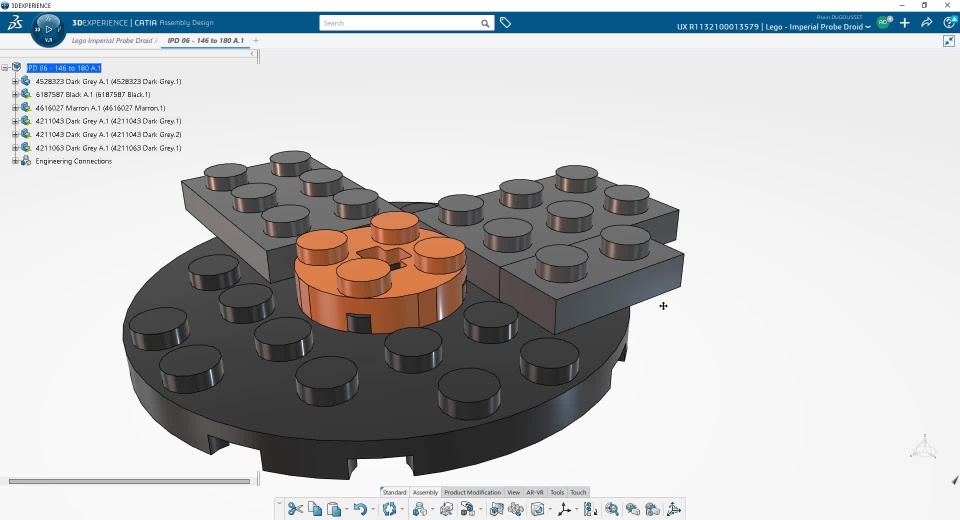
Task: Open the Help question mark icon
Action: 950,23
